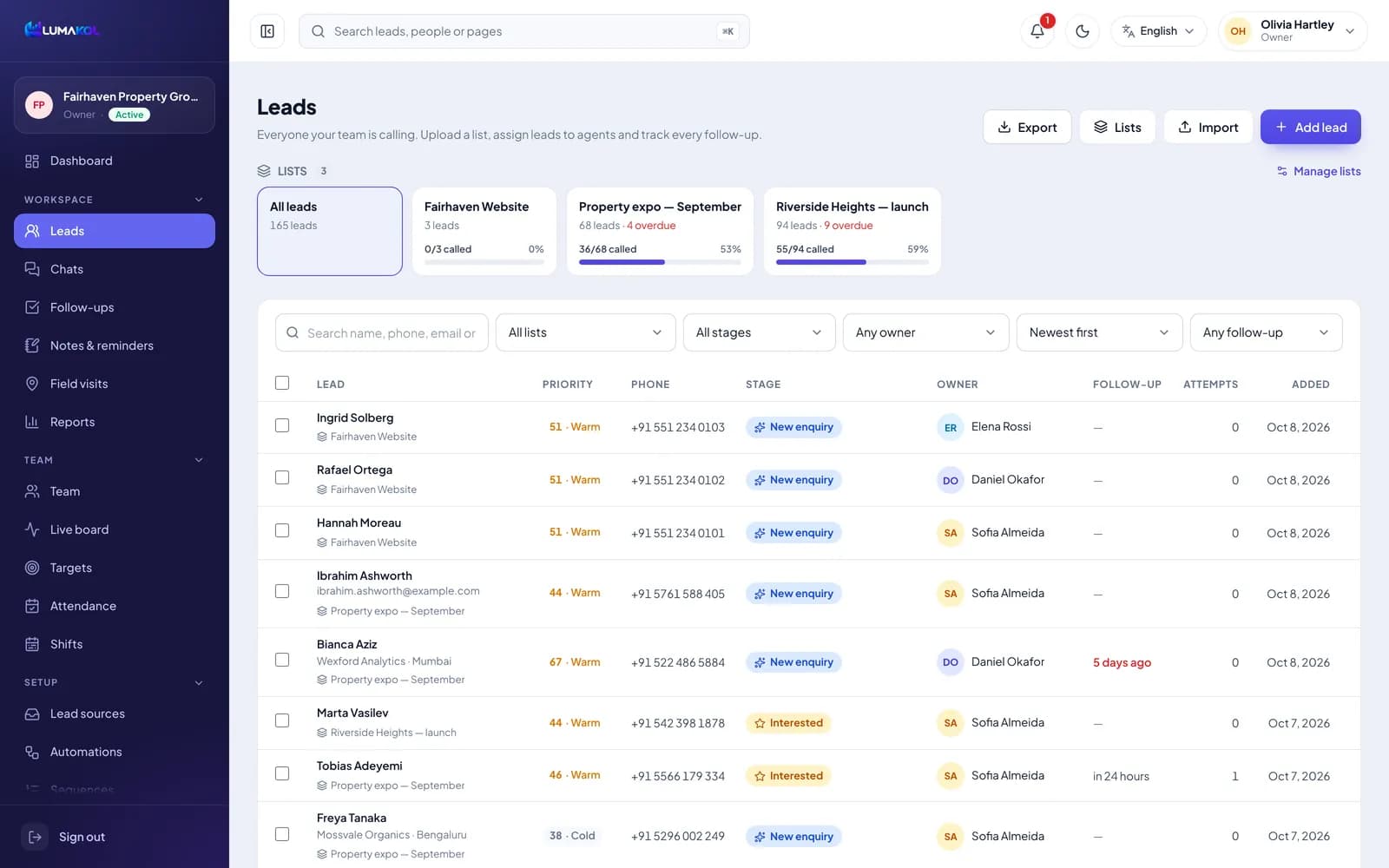
Task: Click the Field visits pin icon
Action: 32,384
